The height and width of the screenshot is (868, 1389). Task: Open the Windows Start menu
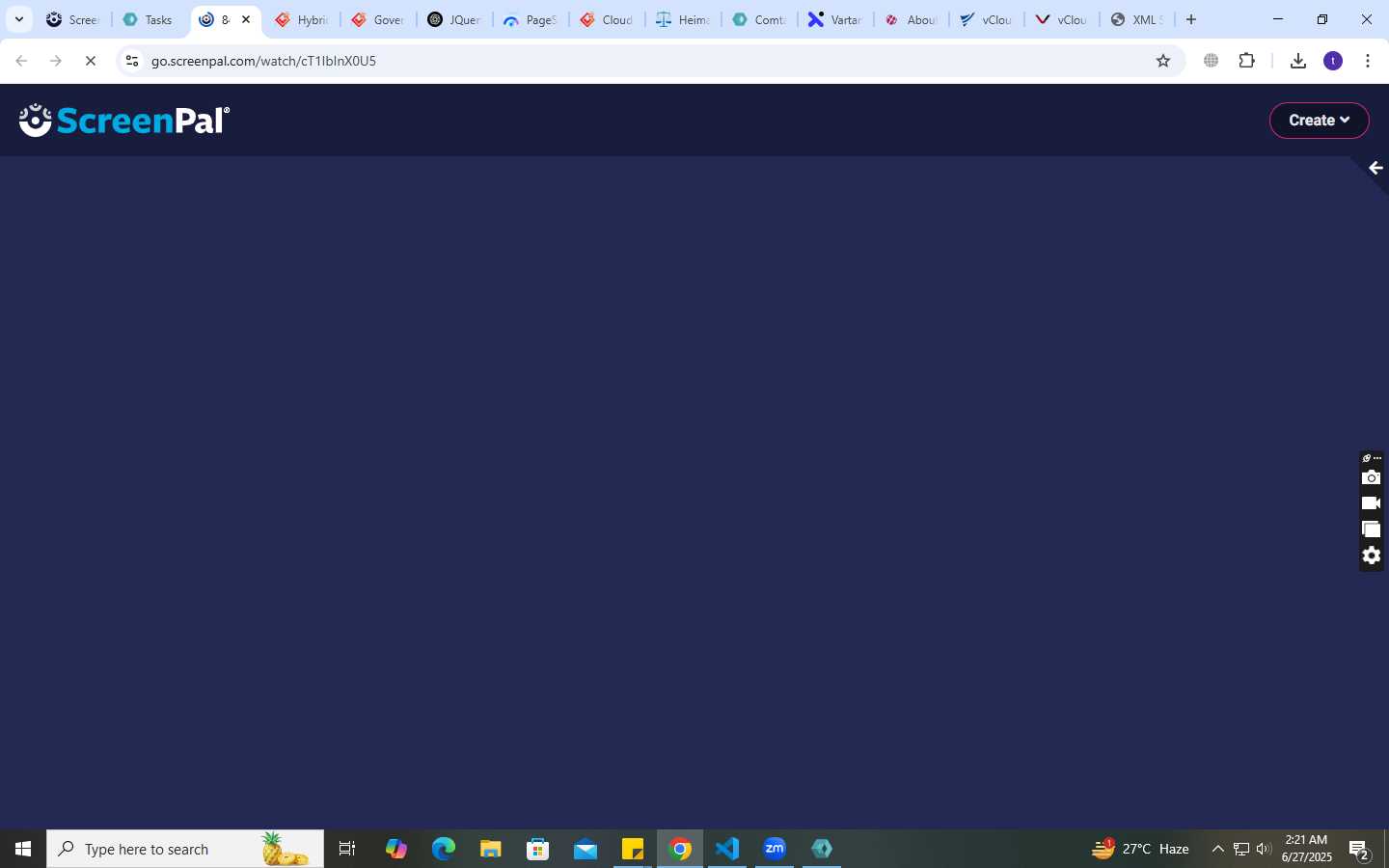click(23, 849)
